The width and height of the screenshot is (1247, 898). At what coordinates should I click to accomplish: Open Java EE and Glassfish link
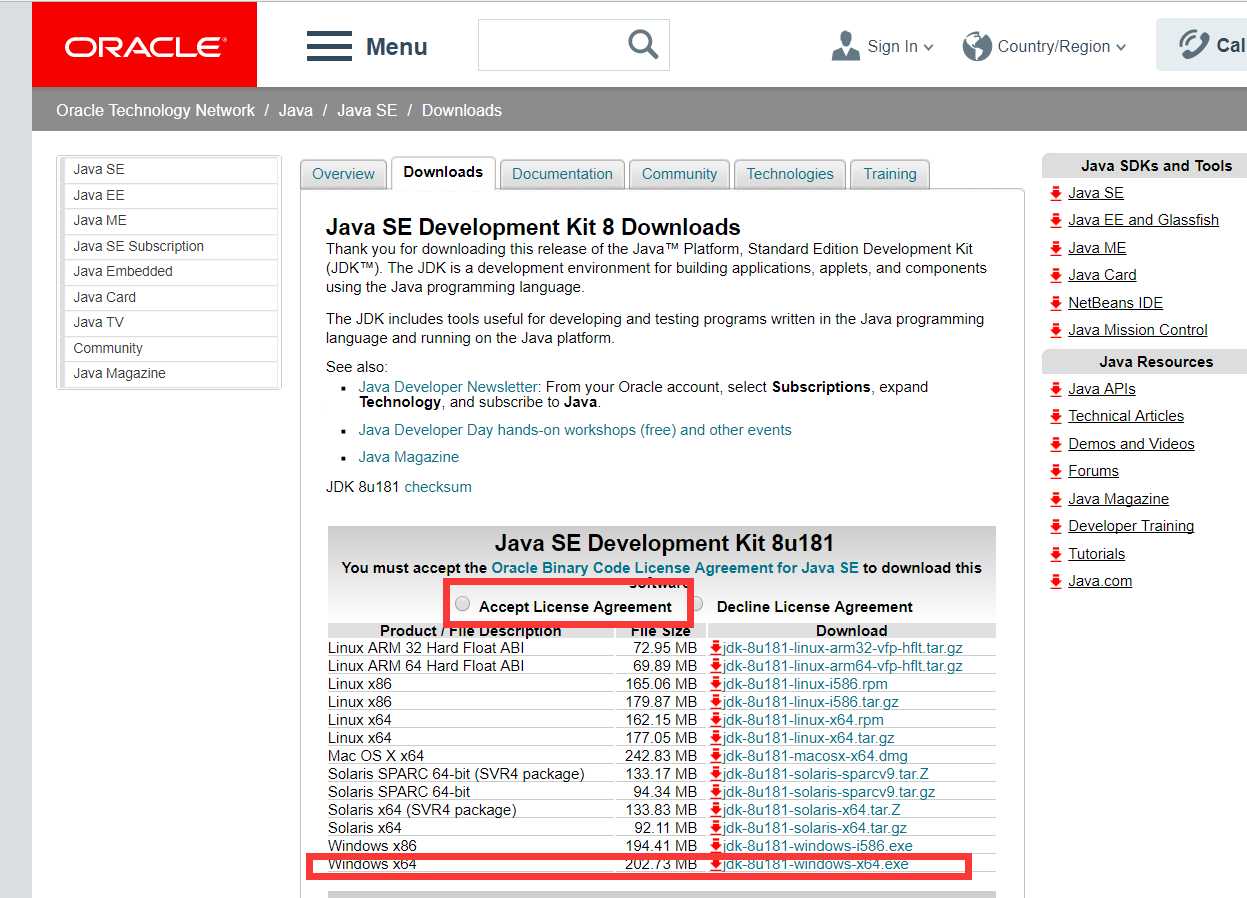click(x=1143, y=220)
